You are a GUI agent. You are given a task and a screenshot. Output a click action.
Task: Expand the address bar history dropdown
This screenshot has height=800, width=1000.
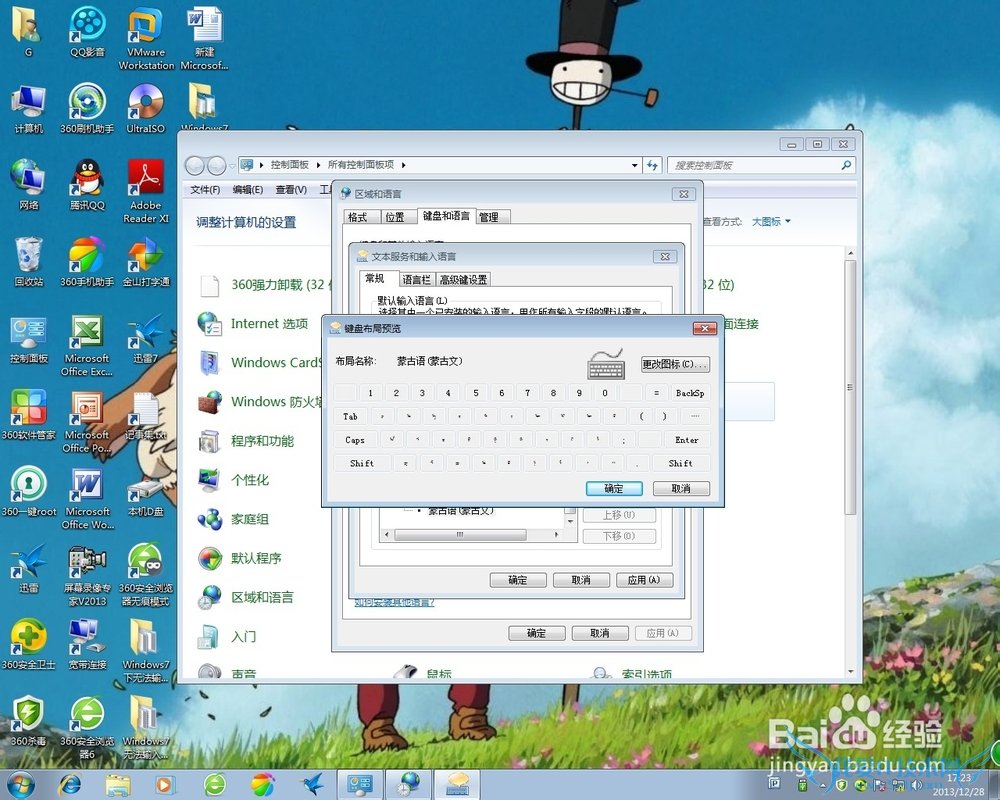[635, 165]
